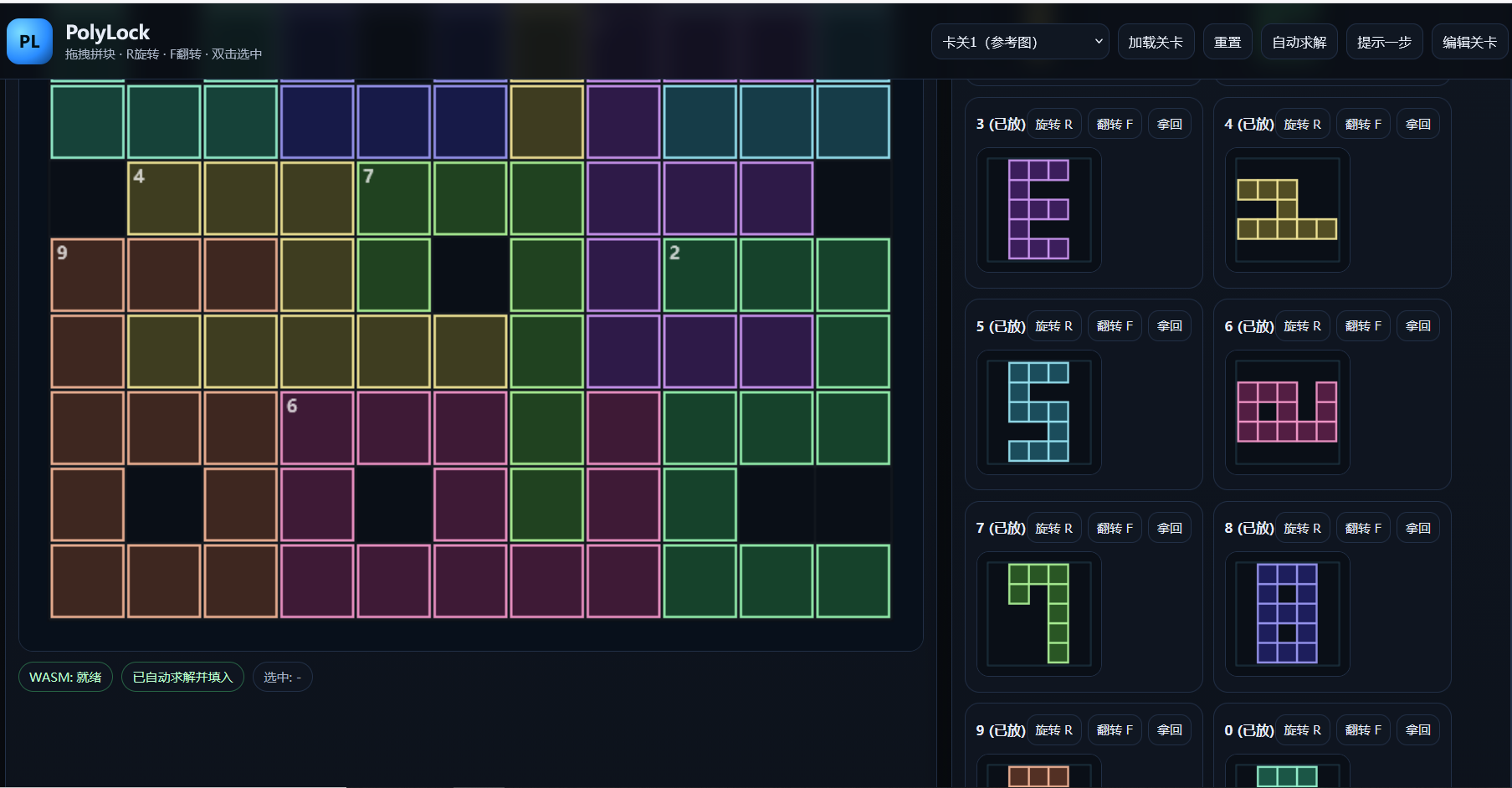1512x788 pixels.
Task: Start 自动求解 auto-solve
Action: tap(1299, 41)
